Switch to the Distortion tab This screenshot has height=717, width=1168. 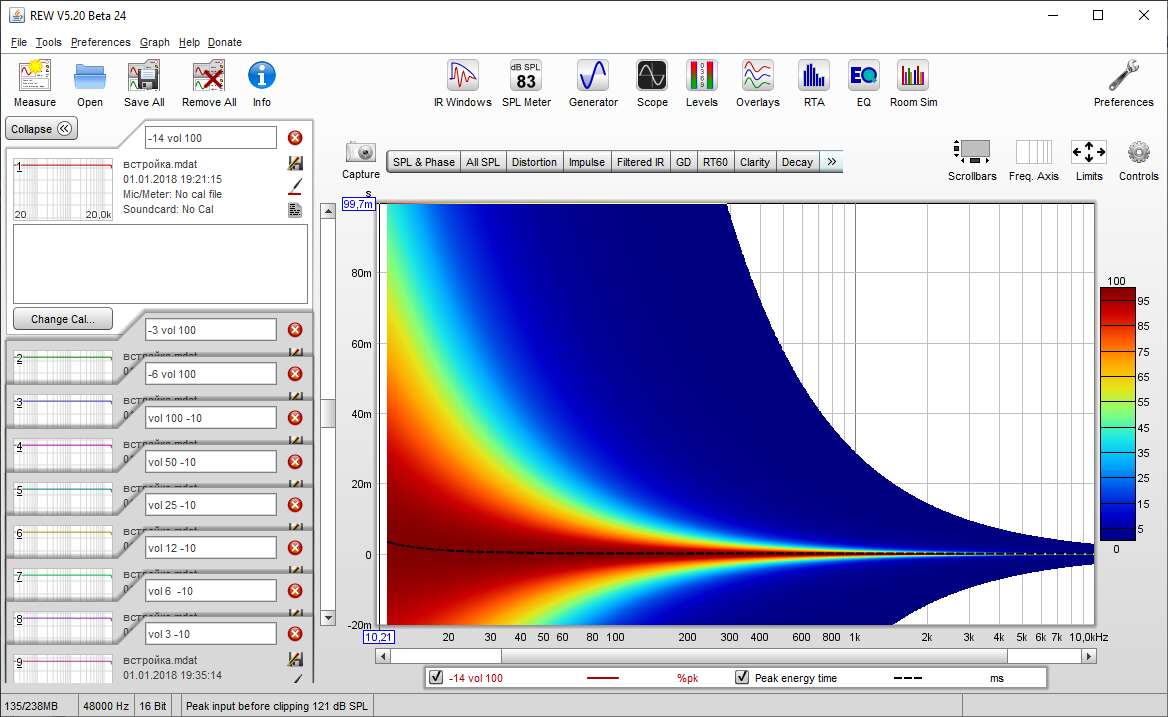534,162
